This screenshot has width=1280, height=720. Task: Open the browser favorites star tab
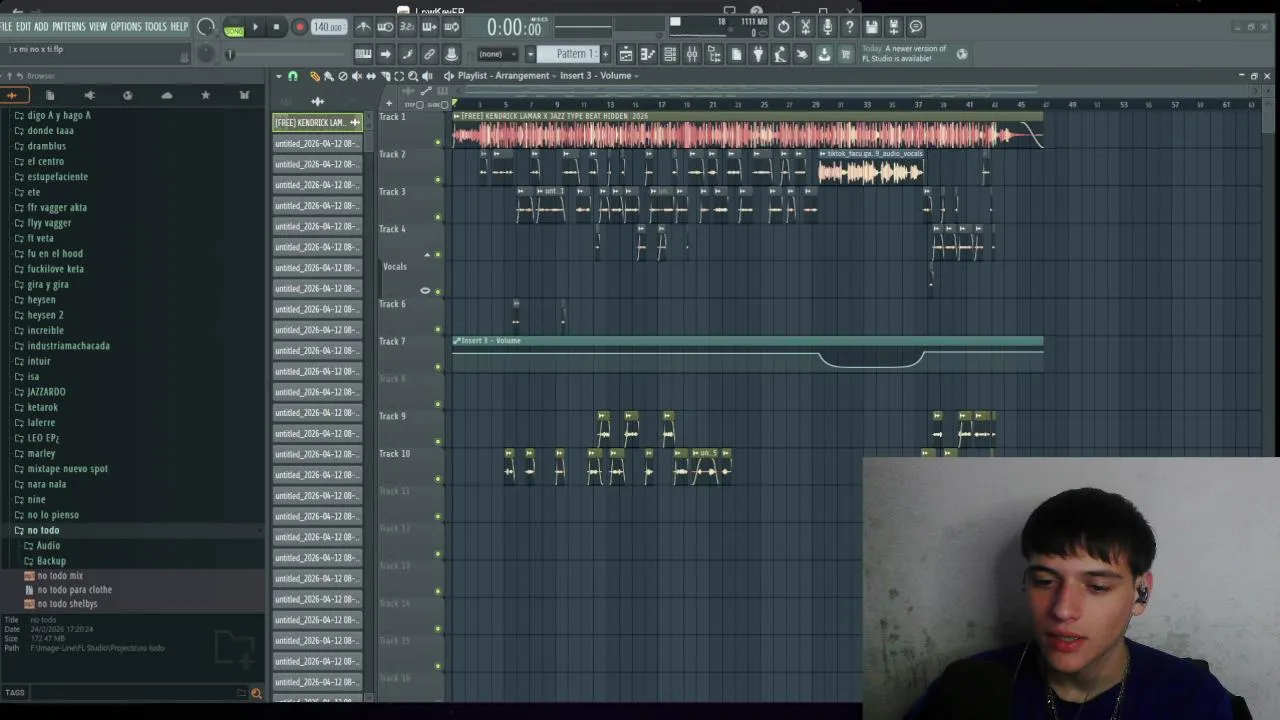click(205, 95)
